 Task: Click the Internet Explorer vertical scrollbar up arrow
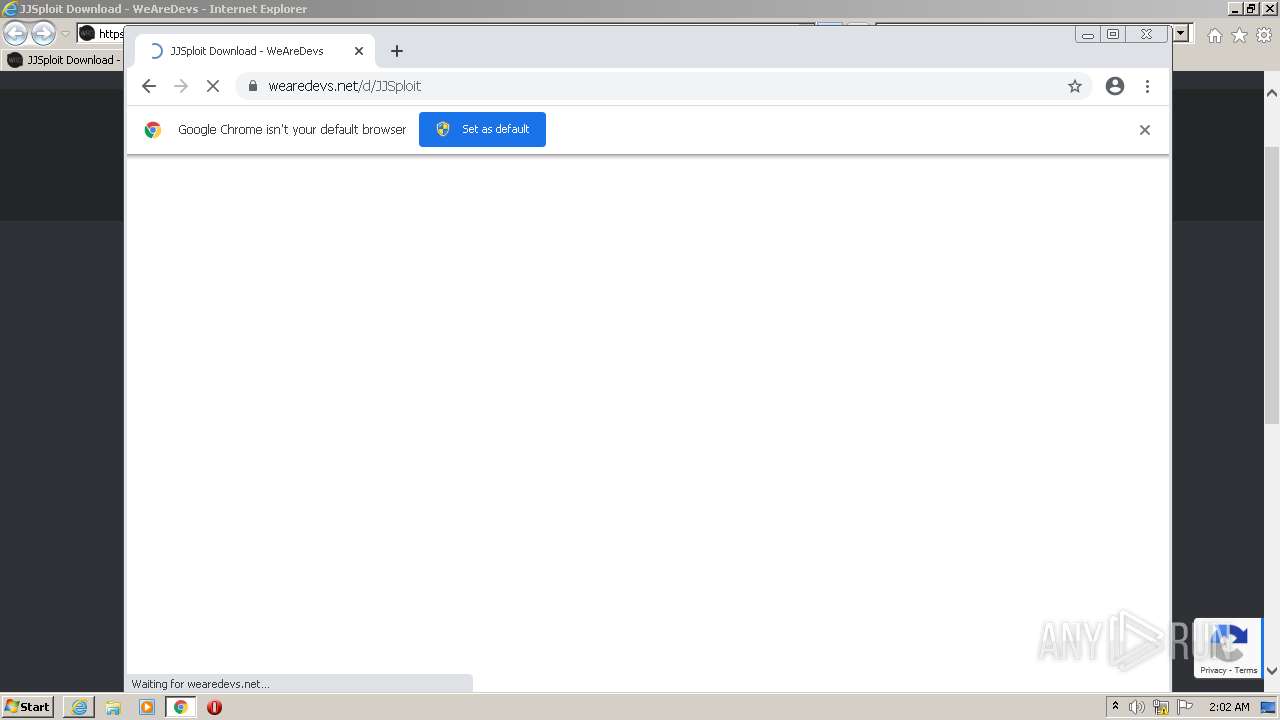point(1272,93)
